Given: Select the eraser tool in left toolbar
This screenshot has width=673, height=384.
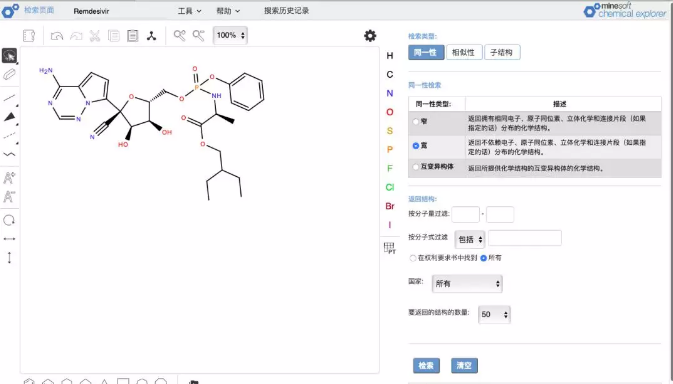Looking at the screenshot, I should (x=9, y=74).
